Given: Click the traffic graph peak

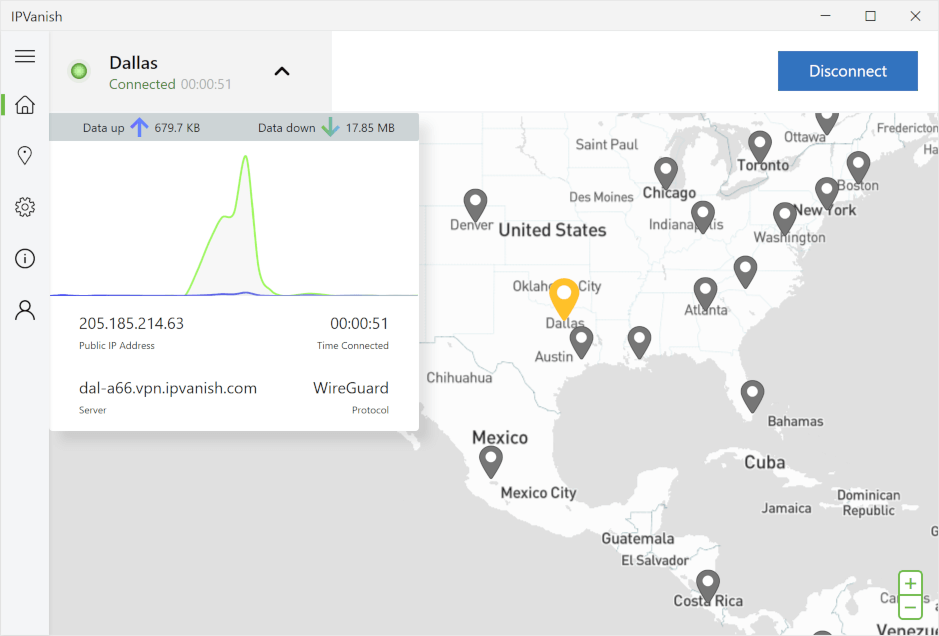Looking at the screenshot, I should (x=246, y=159).
